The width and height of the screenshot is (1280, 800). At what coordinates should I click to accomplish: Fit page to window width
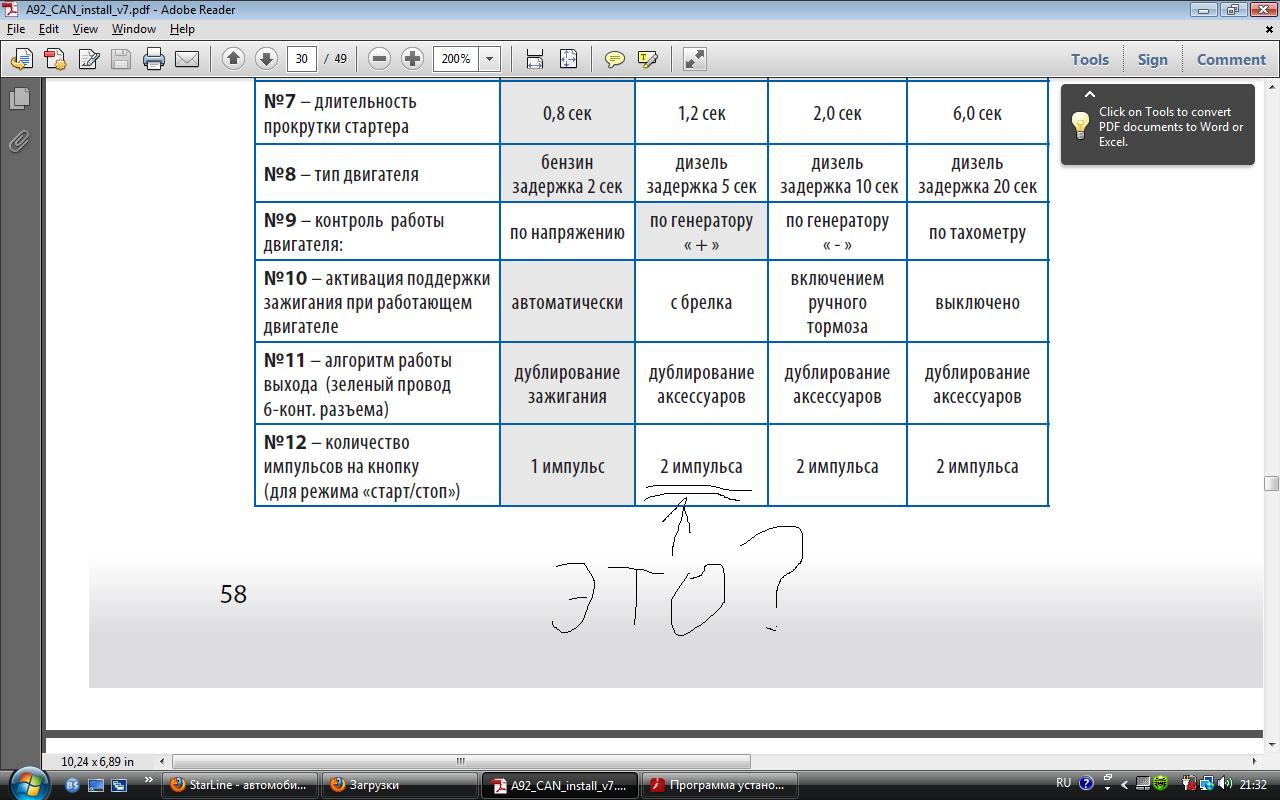tap(535, 59)
